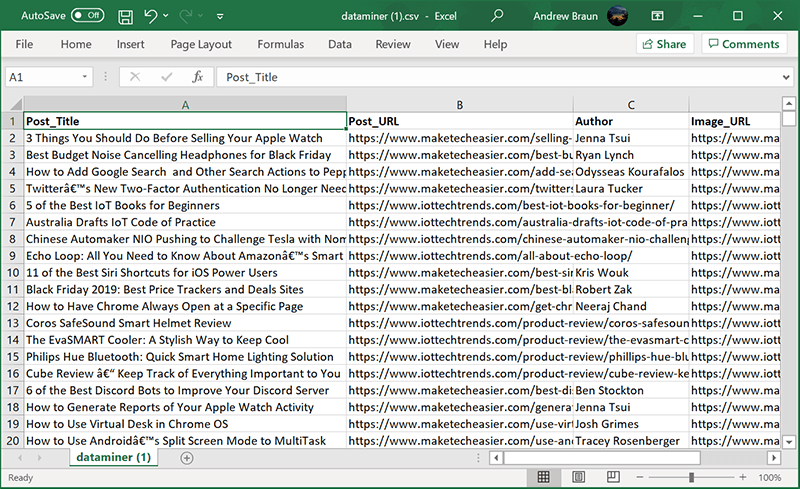
Task: Click the Insert Function fx icon
Action: (x=197, y=77)
